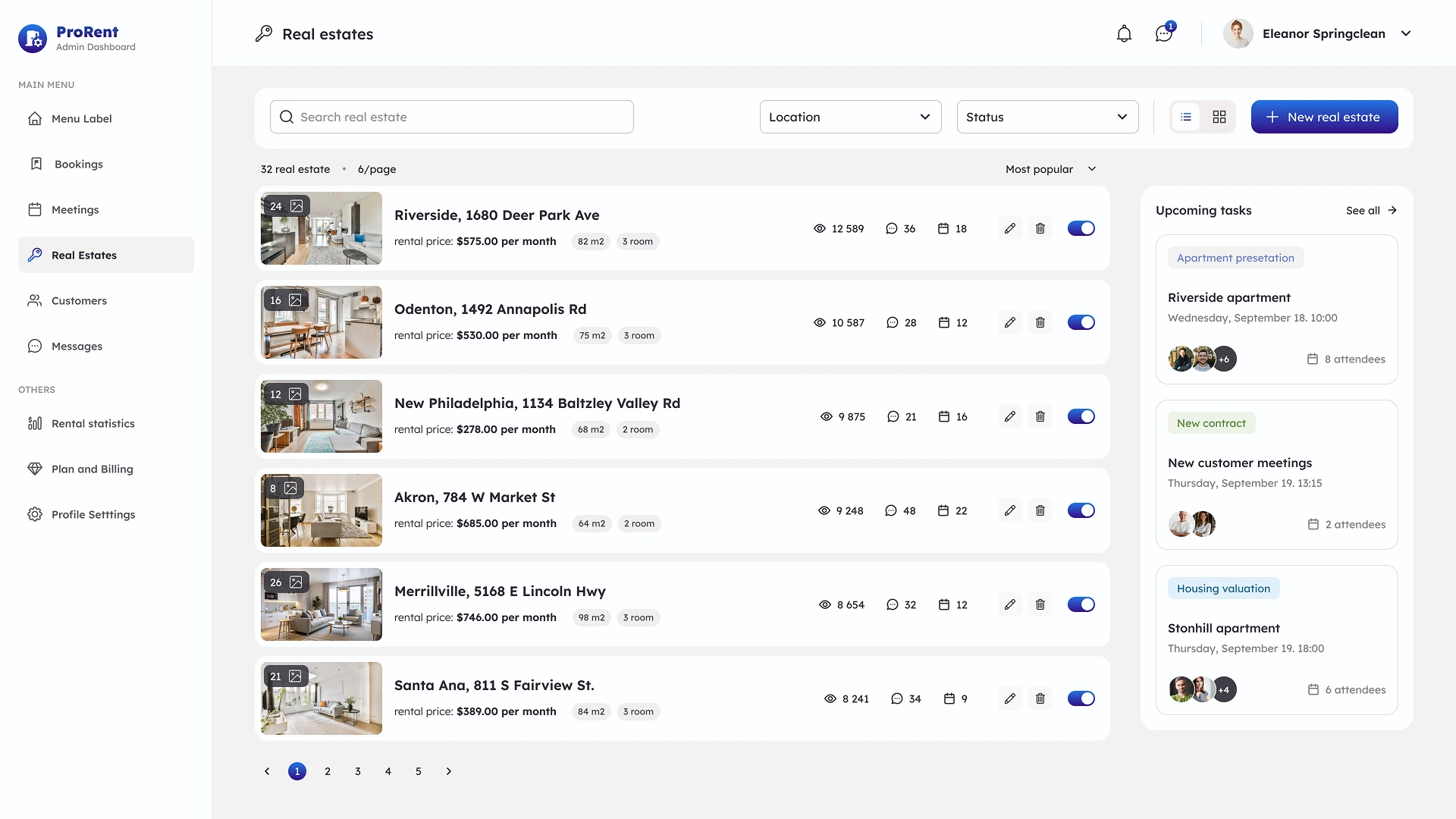Click the New real estate button
The height and width of the screenshot is (819, 1456).
[x=1324, y=117]
